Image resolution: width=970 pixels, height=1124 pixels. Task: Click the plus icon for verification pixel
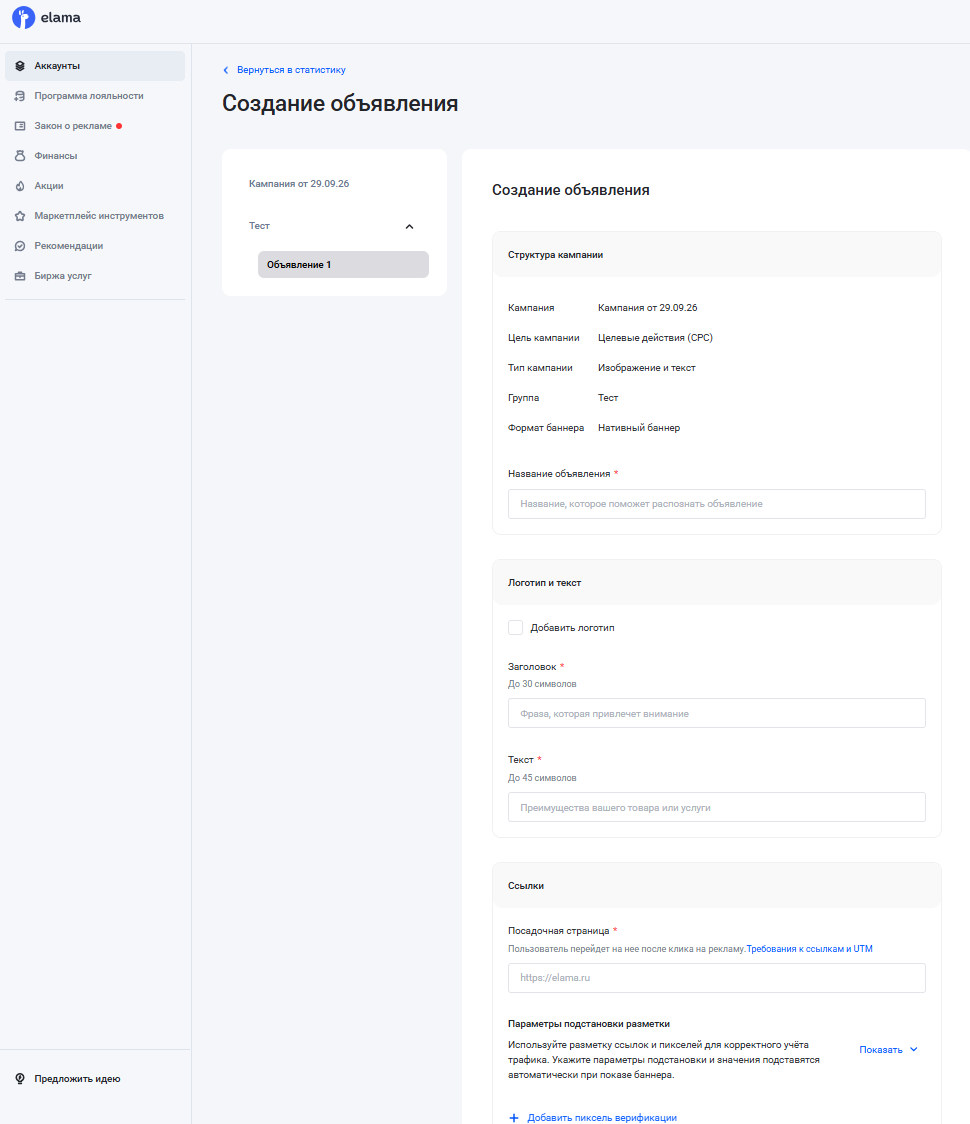coord(513,1118)
